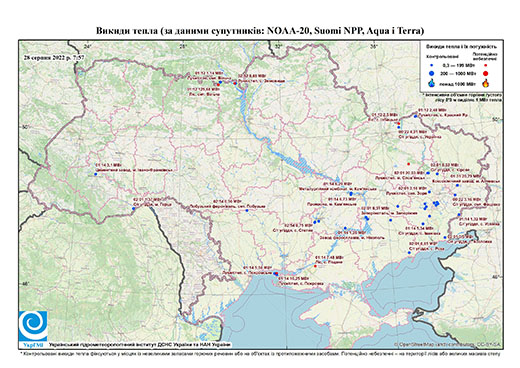Click the blue flame legend icon

coord(432,83)
